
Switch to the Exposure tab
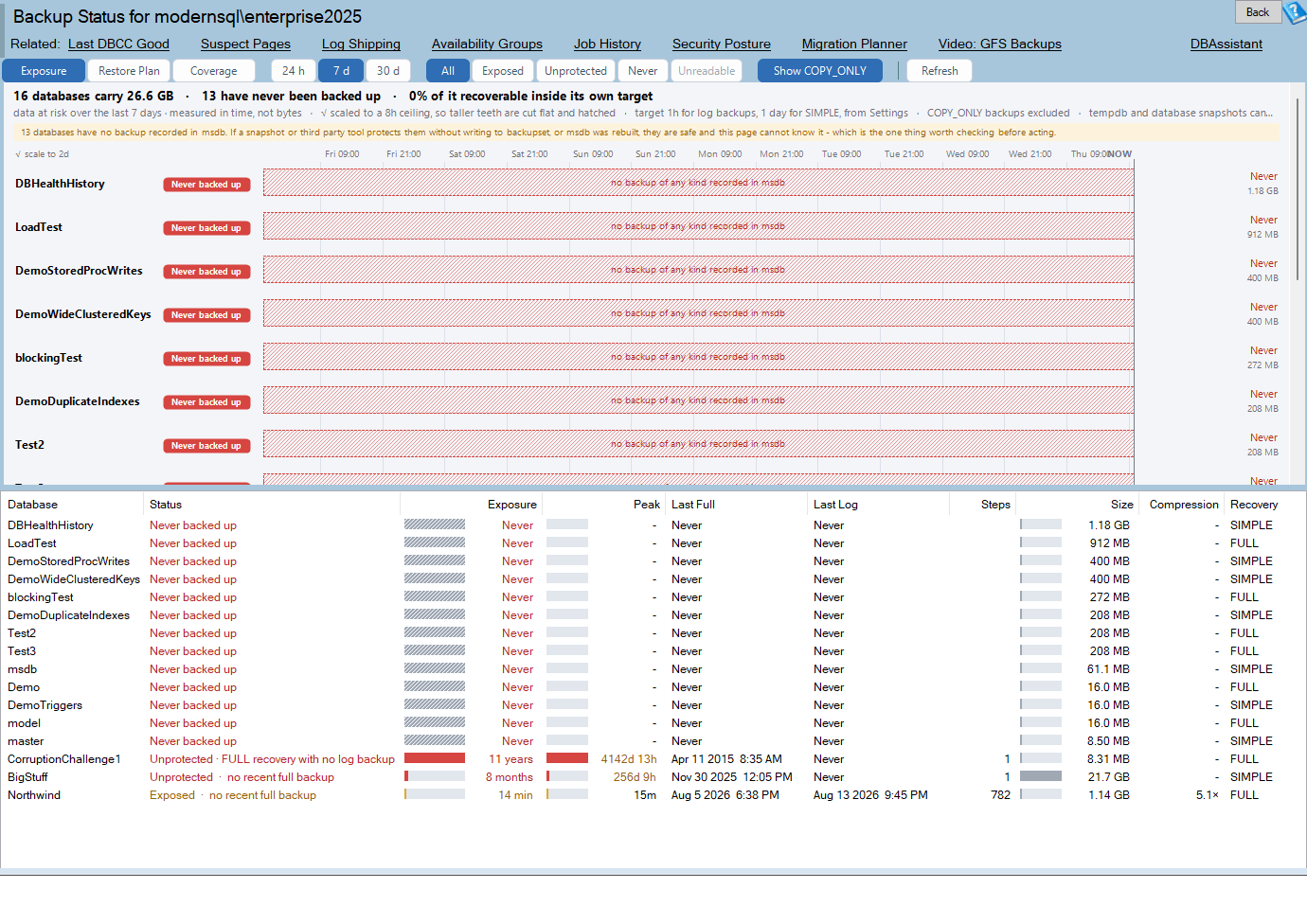tap(44, 71)
